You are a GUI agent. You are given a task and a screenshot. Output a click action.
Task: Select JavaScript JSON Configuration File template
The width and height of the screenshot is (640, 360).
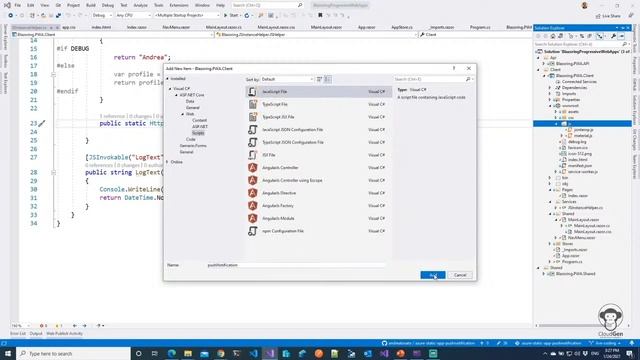pyautogui.click(x=319, y=130)
